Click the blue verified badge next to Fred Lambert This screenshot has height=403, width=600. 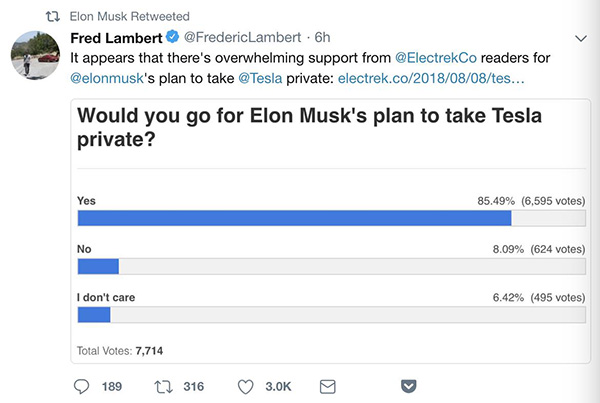click(172, 38)
